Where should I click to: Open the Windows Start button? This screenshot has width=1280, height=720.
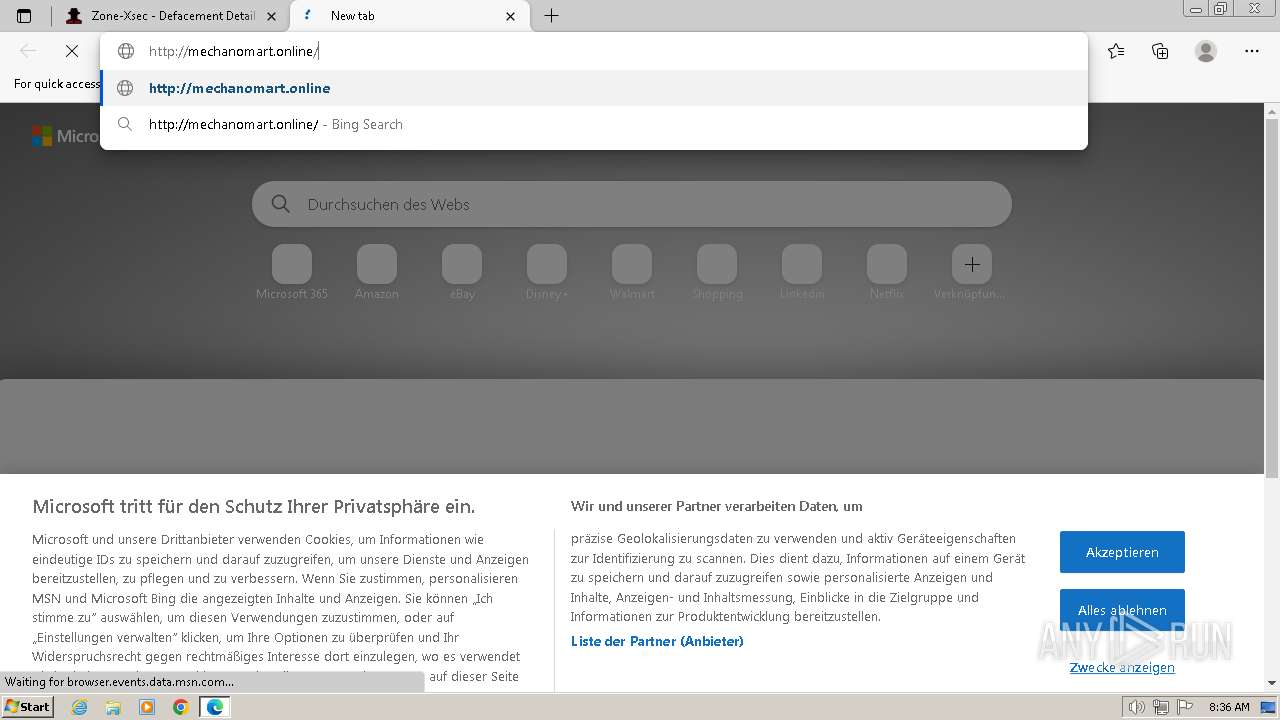28,706
